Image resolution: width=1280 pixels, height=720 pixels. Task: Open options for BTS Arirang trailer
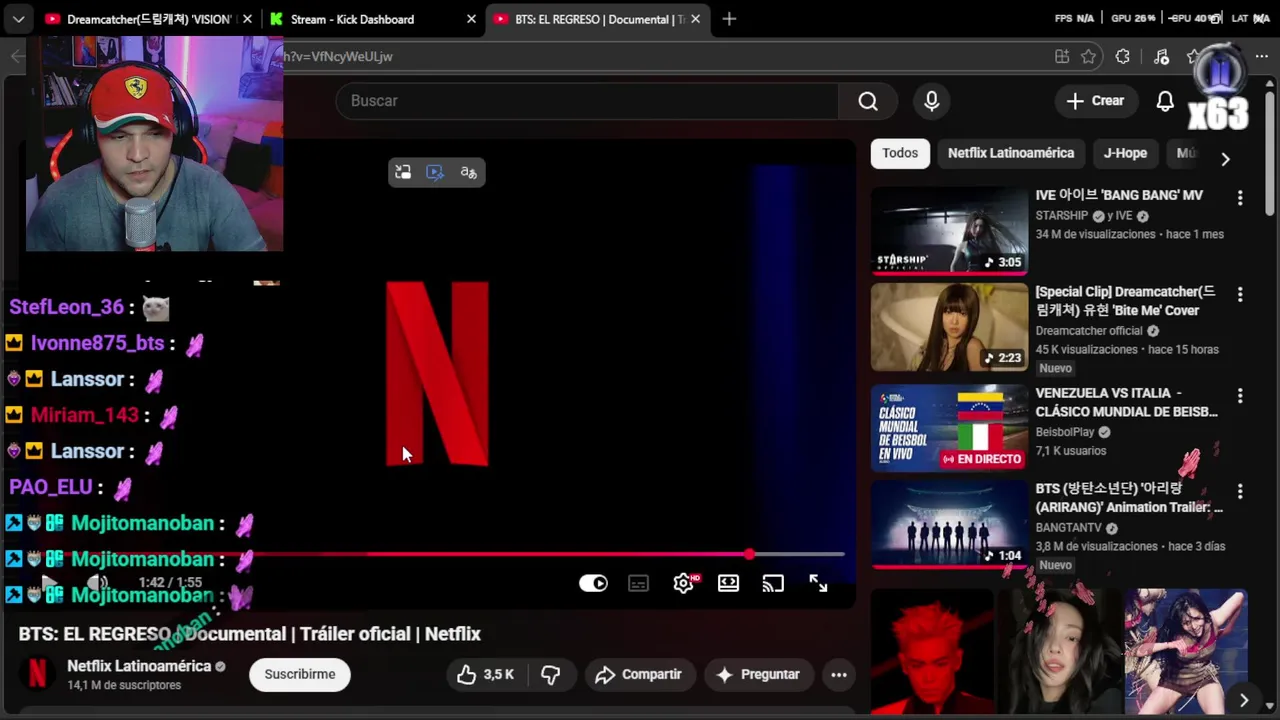click(1240, 492)
